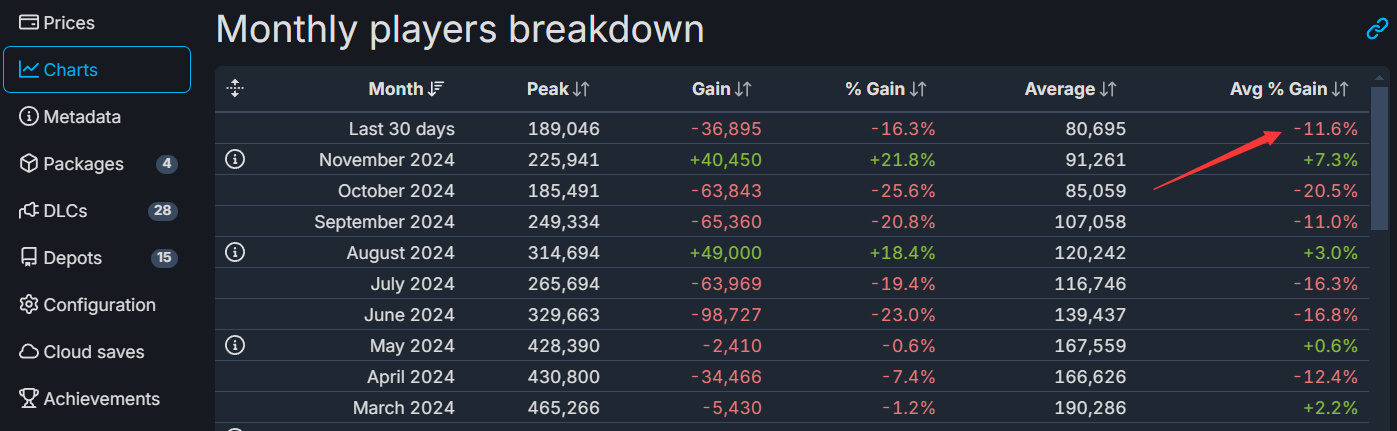The width and height of the screenshot is (1397, 431).
Task: Click the move-arrows icon in the table header corner
Action: (x=235, y=89)
